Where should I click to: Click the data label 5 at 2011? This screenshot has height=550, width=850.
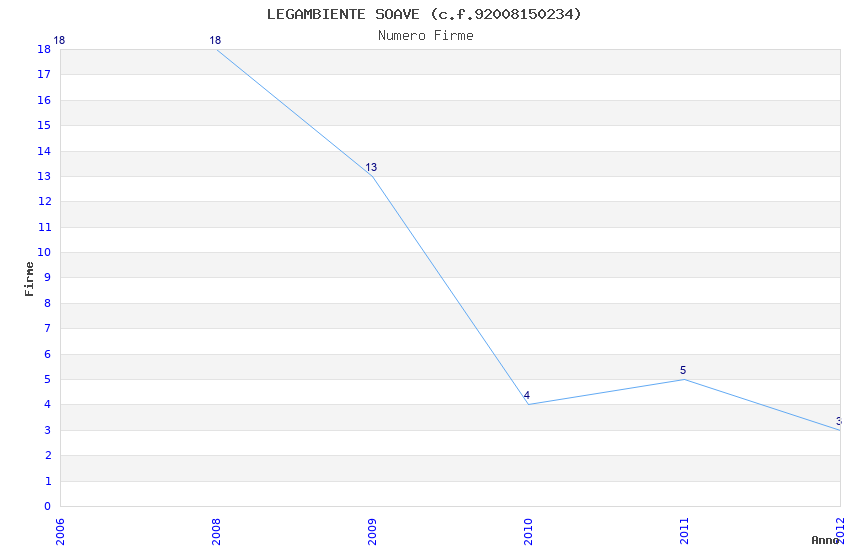point(683,370)
